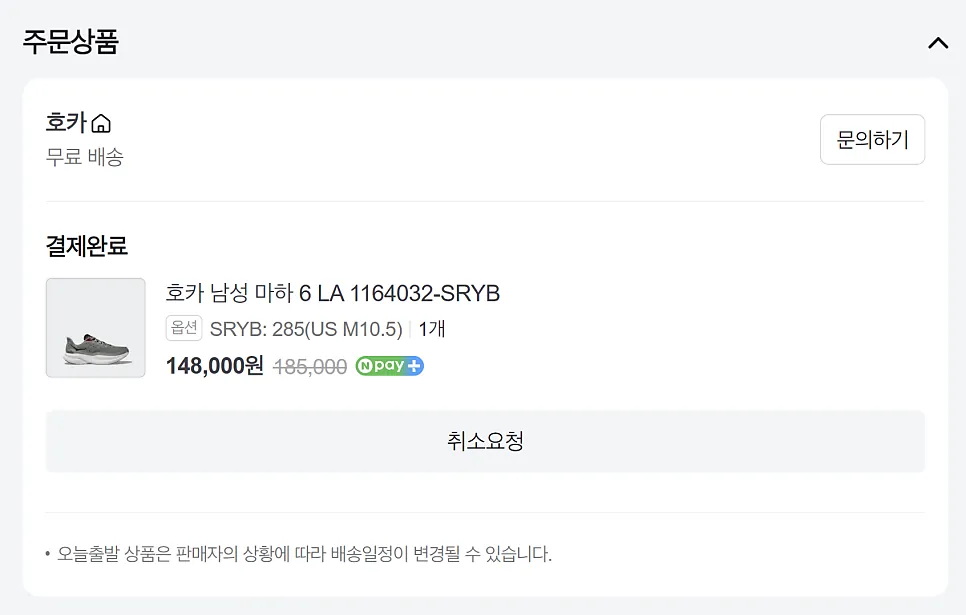
Task: Request cancellation with the 취소요청 button
Action: pyautogui.click(x=485, y=441)
